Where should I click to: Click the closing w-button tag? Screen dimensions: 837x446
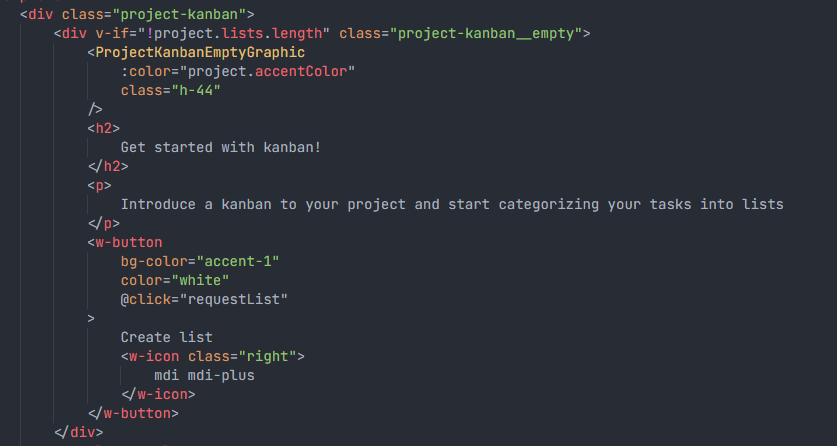[x=133, y=413]
